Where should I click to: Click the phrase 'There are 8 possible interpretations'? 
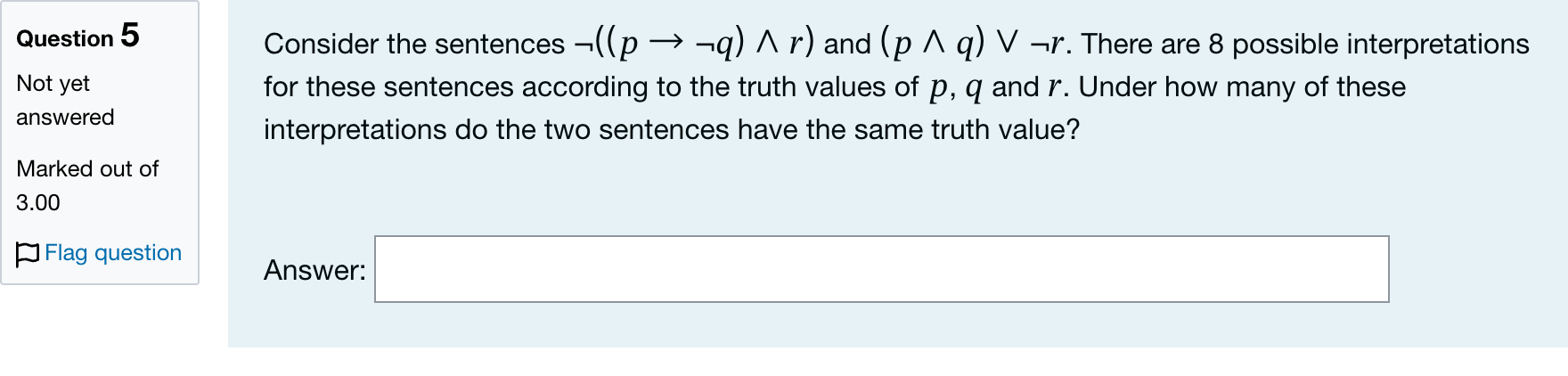(x=1305, y=44)
